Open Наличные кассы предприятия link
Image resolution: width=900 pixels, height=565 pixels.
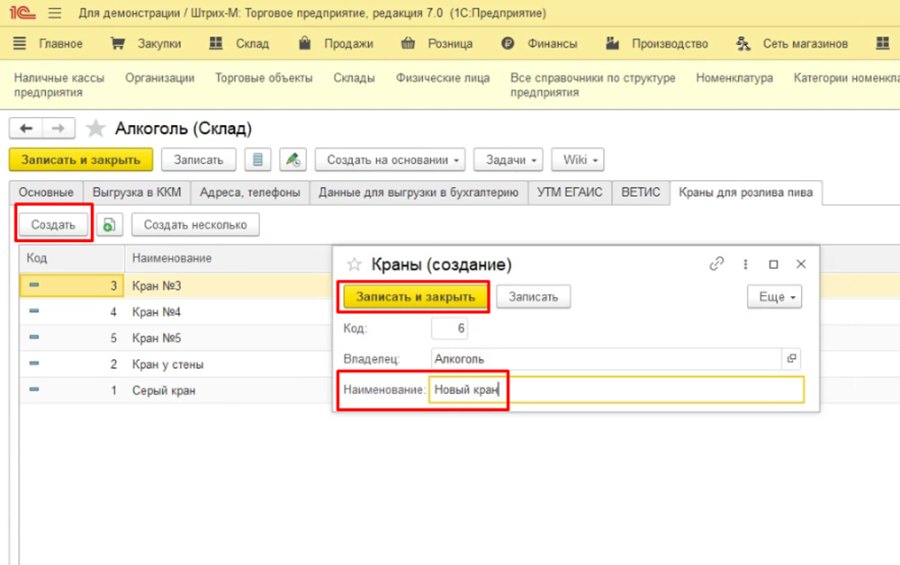click(x=59, y=85)
